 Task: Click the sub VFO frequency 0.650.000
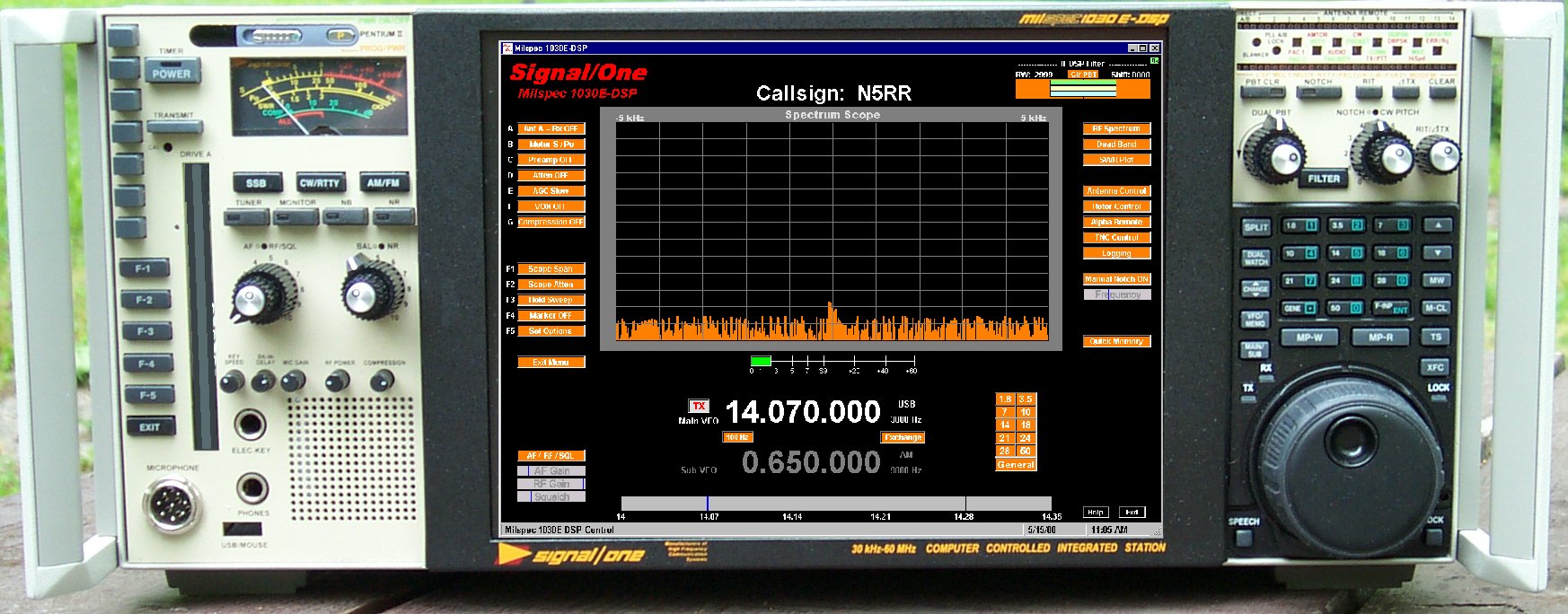point(811,462)
